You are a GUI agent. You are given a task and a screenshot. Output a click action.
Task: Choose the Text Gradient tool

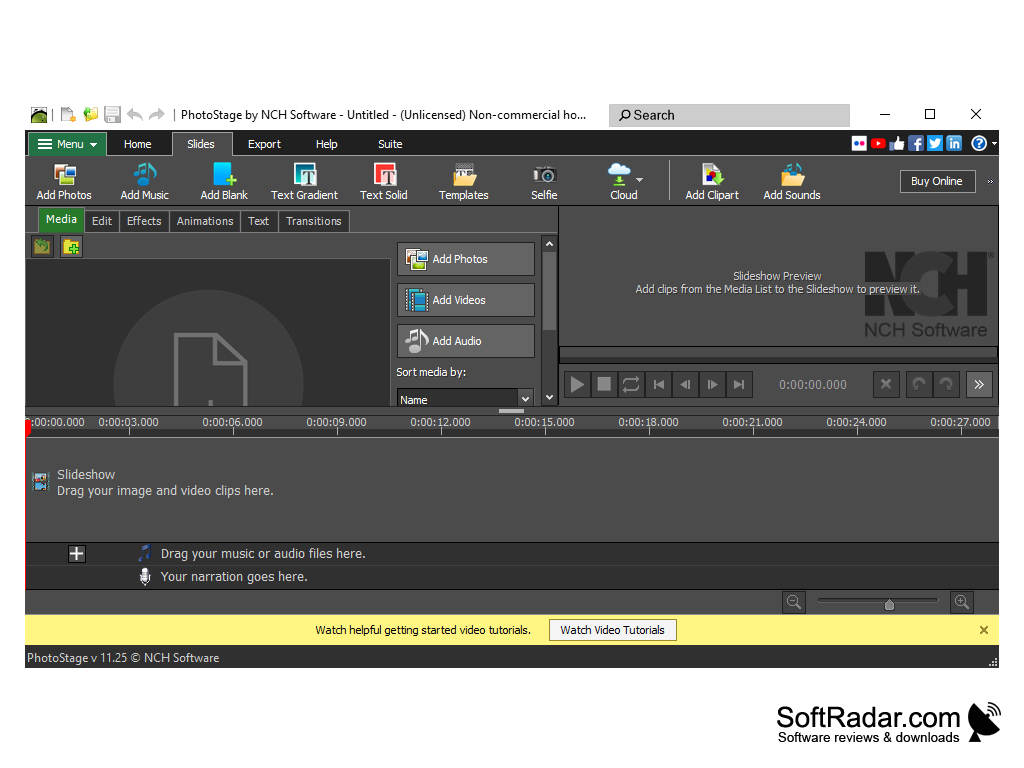pyautogui.click(x=304, y=182)
